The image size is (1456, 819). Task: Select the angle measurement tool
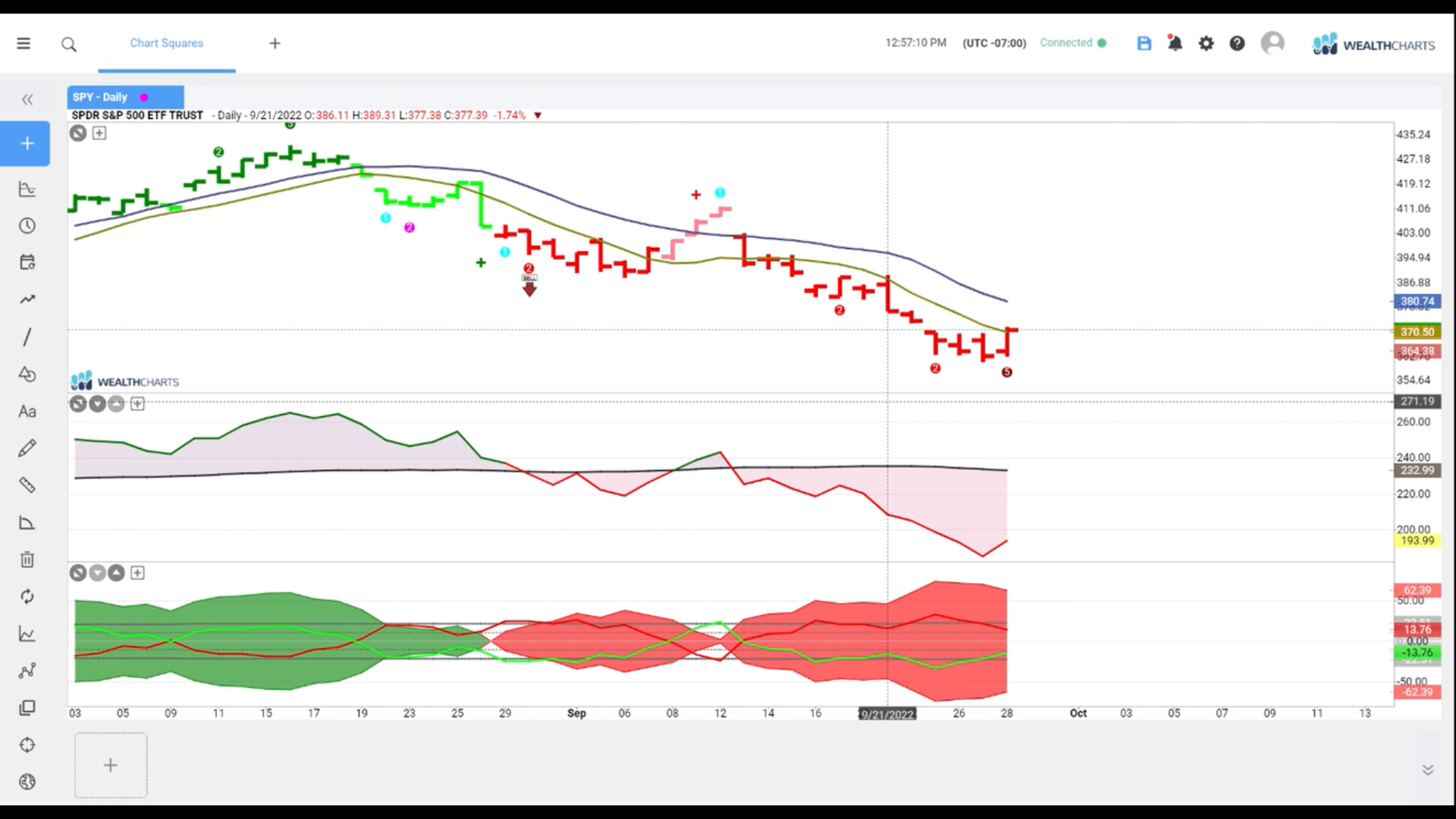tap(27, 522)
